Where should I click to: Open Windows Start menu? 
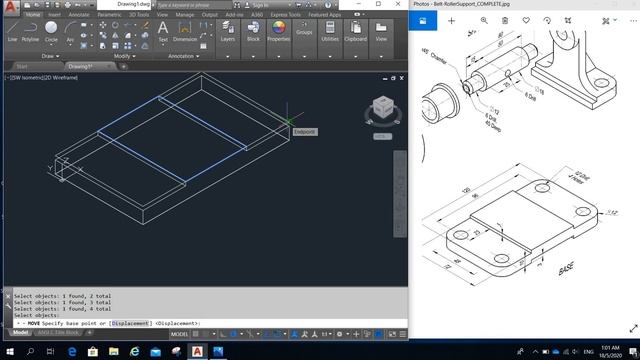[10, 351]
